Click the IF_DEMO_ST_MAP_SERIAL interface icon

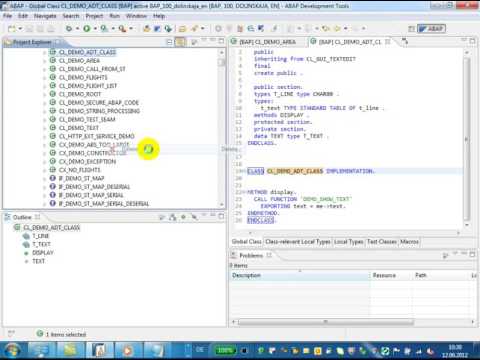click(x=53, y=195)
